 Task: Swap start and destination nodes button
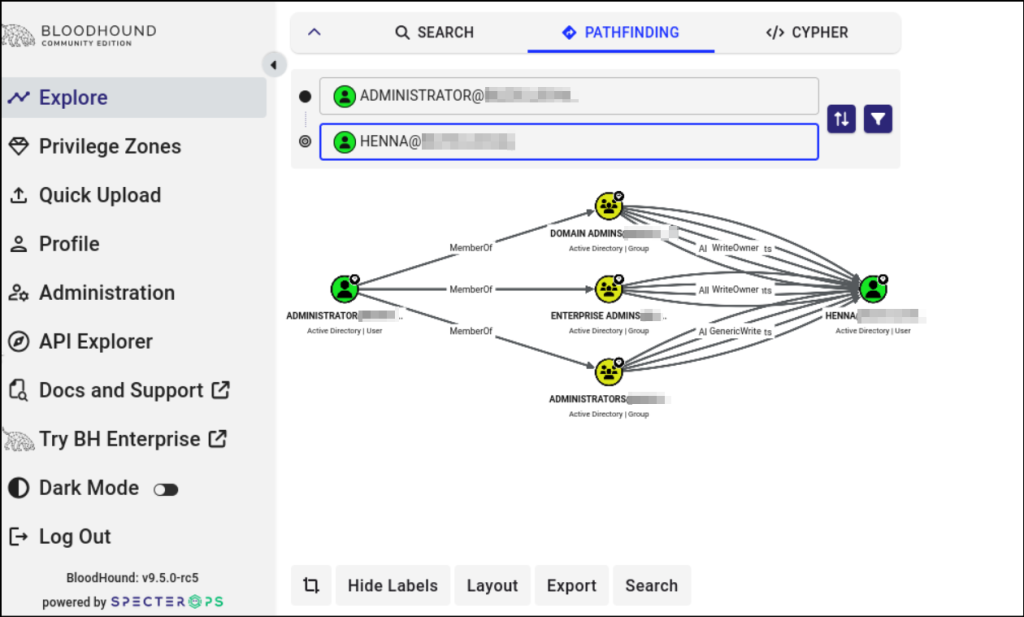tap(841, 119)
